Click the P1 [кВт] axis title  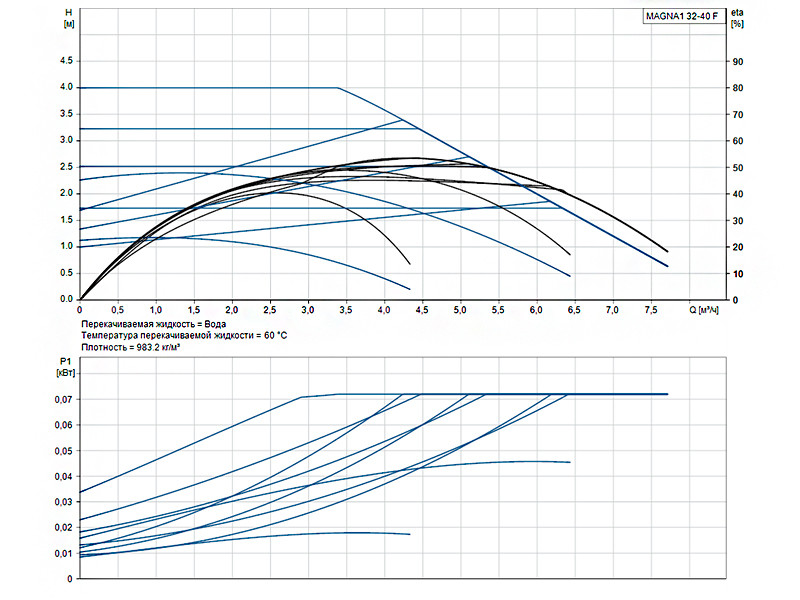pyautogui.click(x=66, y=367)
